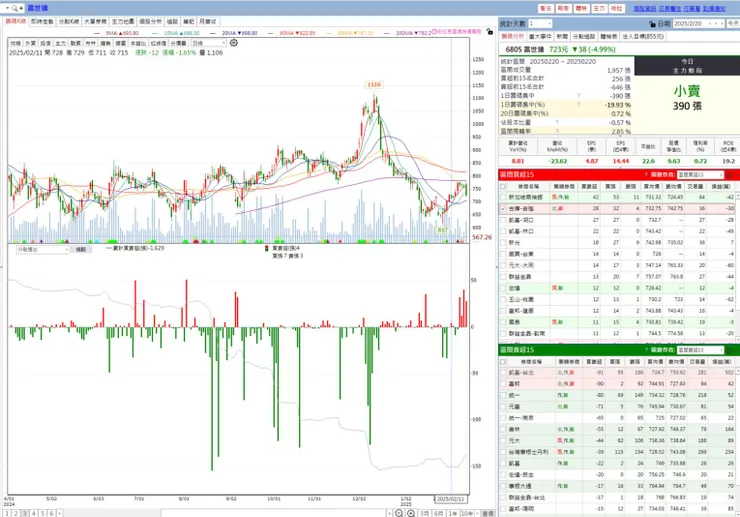
Task: Open the 日期 2025/2/20 date dropdown
Action: coord(698,24)
